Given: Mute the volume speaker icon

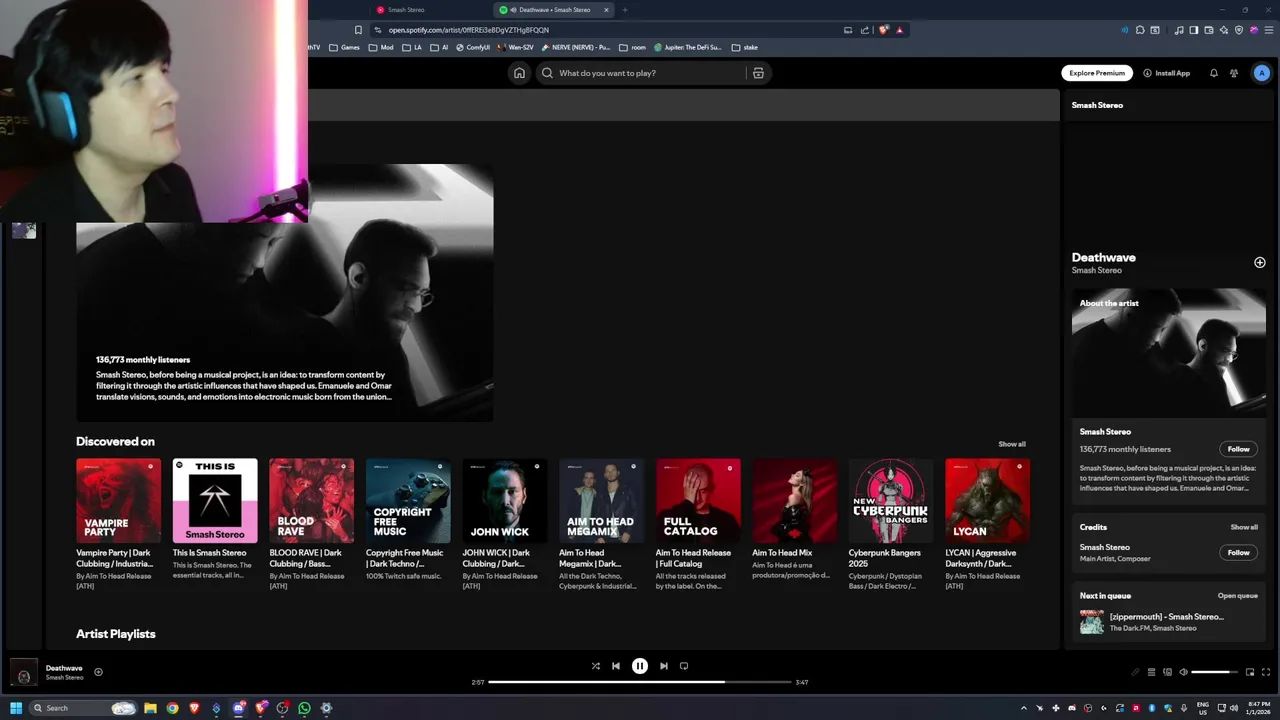Looking at the screenshot, I should point(1183,672).
